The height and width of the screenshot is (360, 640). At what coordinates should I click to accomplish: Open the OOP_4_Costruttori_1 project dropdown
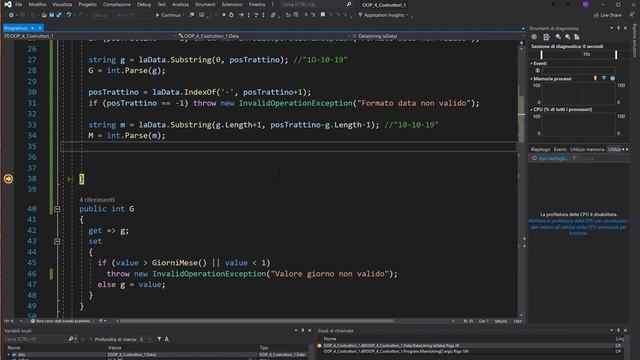tap(90, 36)
